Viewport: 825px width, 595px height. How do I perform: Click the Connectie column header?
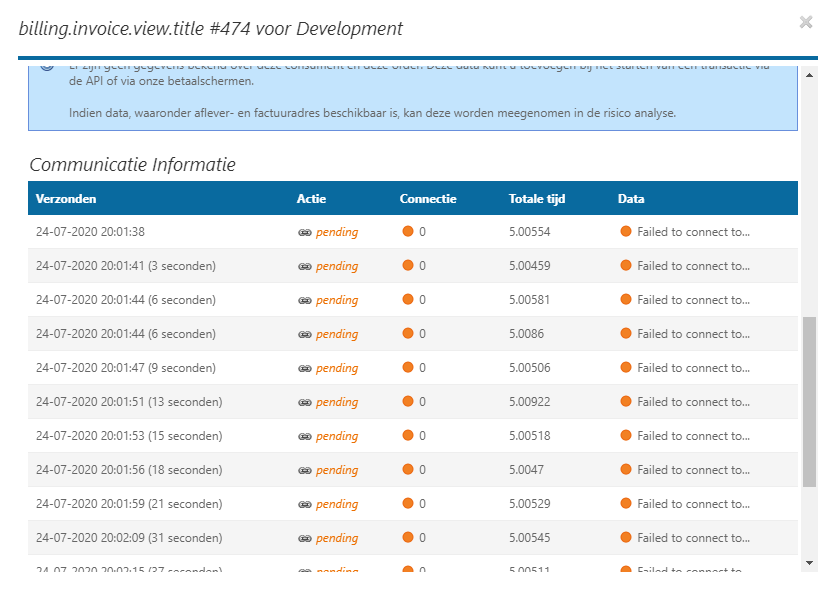click(428, 199)
